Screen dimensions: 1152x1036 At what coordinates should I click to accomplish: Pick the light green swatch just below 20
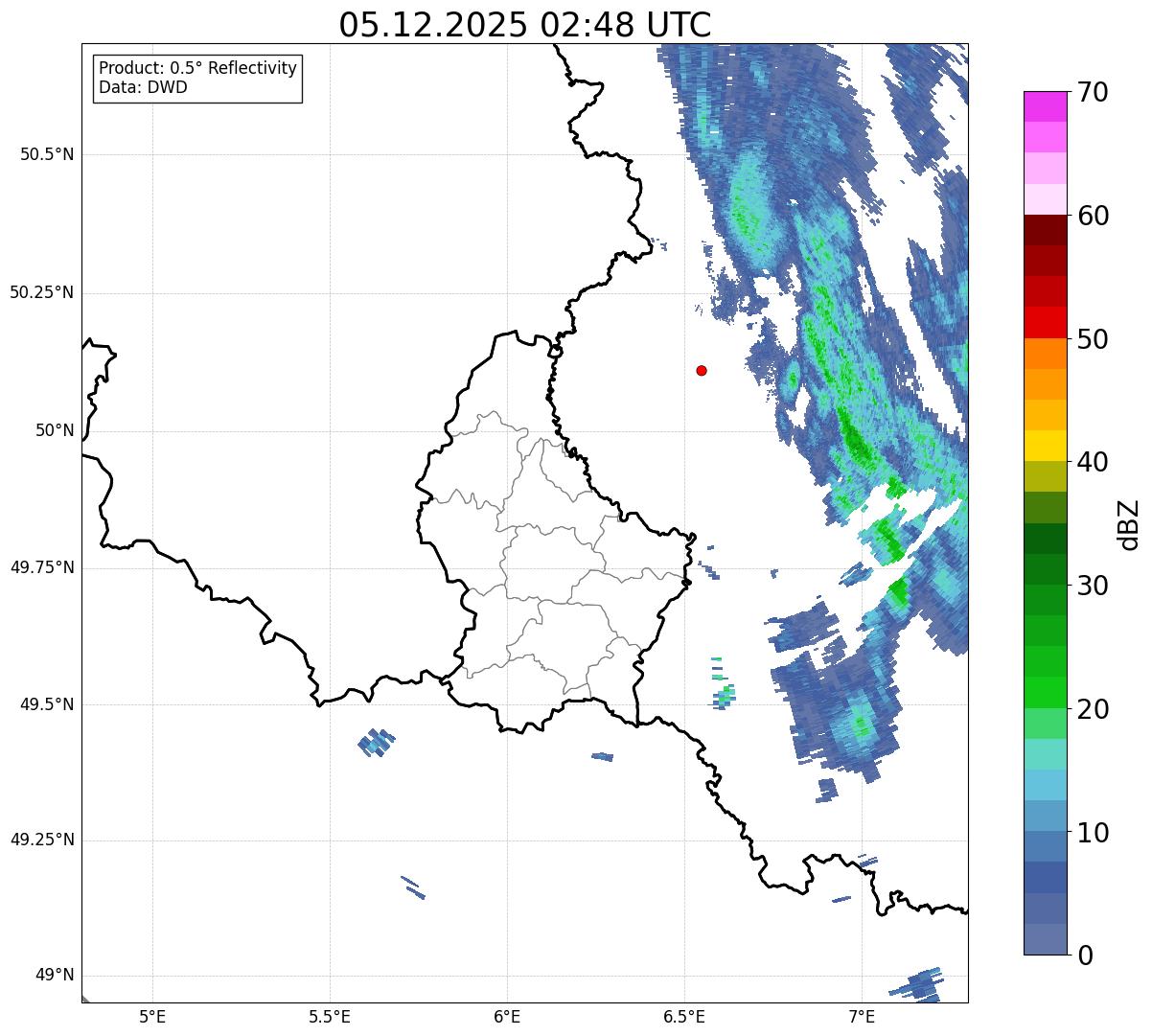(x=1046, y=724)
